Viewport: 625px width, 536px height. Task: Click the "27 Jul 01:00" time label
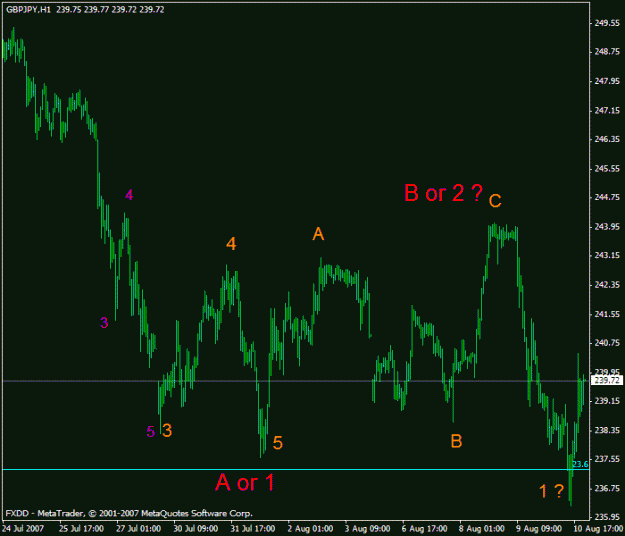point(139,529)
